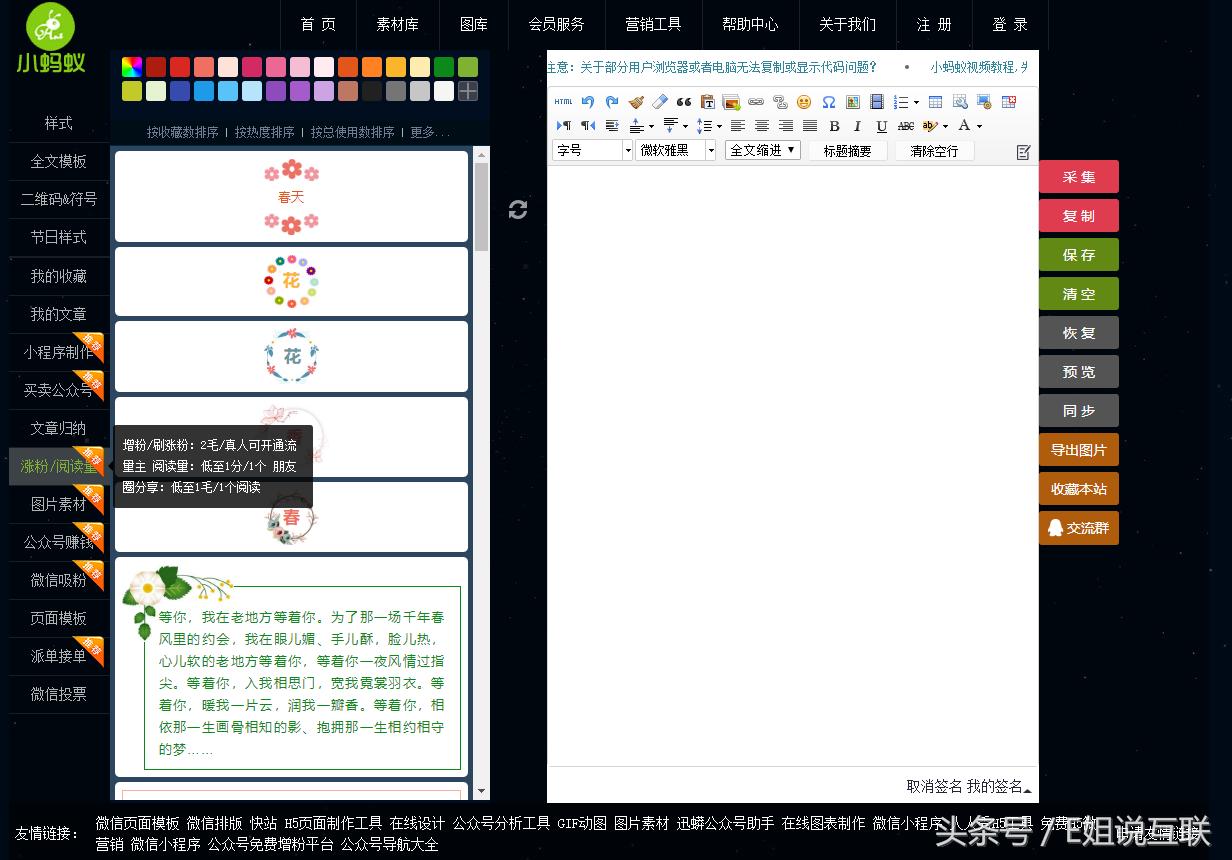Image resolution: width=1232 pixels, height=860 pixels.
Task: Open the 全文缩进 indent dropdown
Action: [x=762, y=148]
